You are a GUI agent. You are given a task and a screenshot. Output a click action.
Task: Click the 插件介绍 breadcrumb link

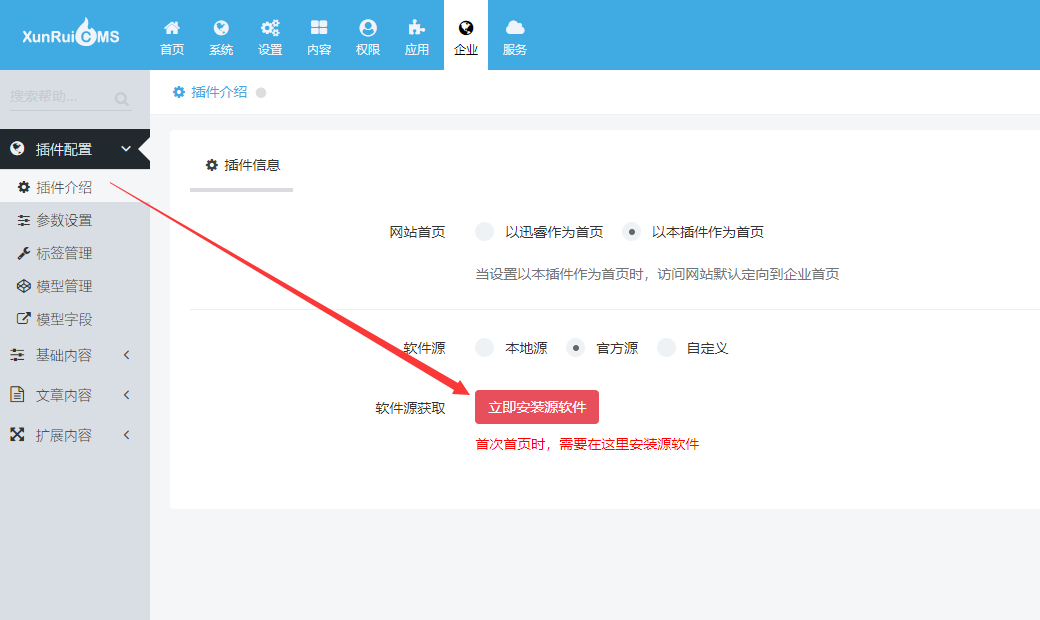coord(219,92)
